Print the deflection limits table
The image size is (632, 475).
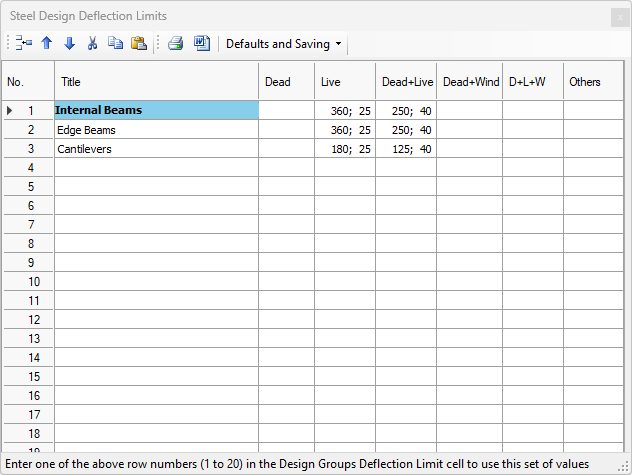click(176, 44)
